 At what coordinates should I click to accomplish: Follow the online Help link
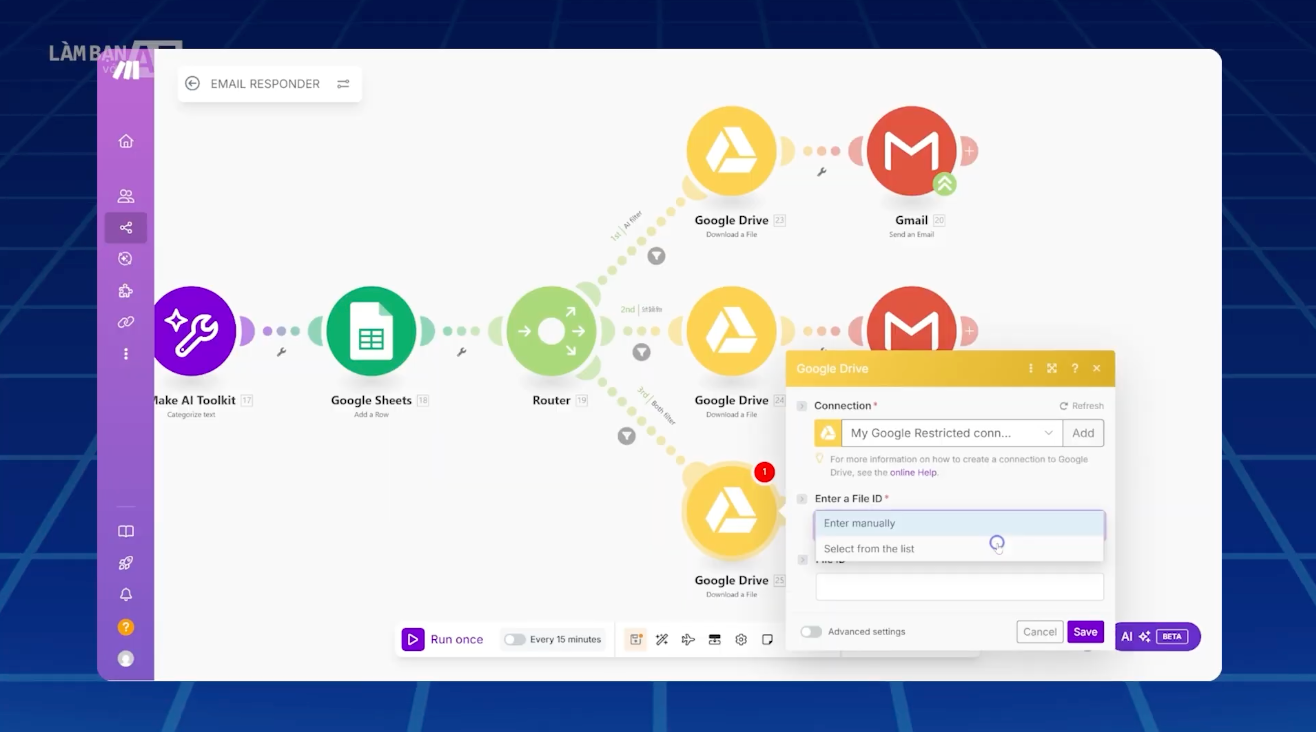click(913, 472)
